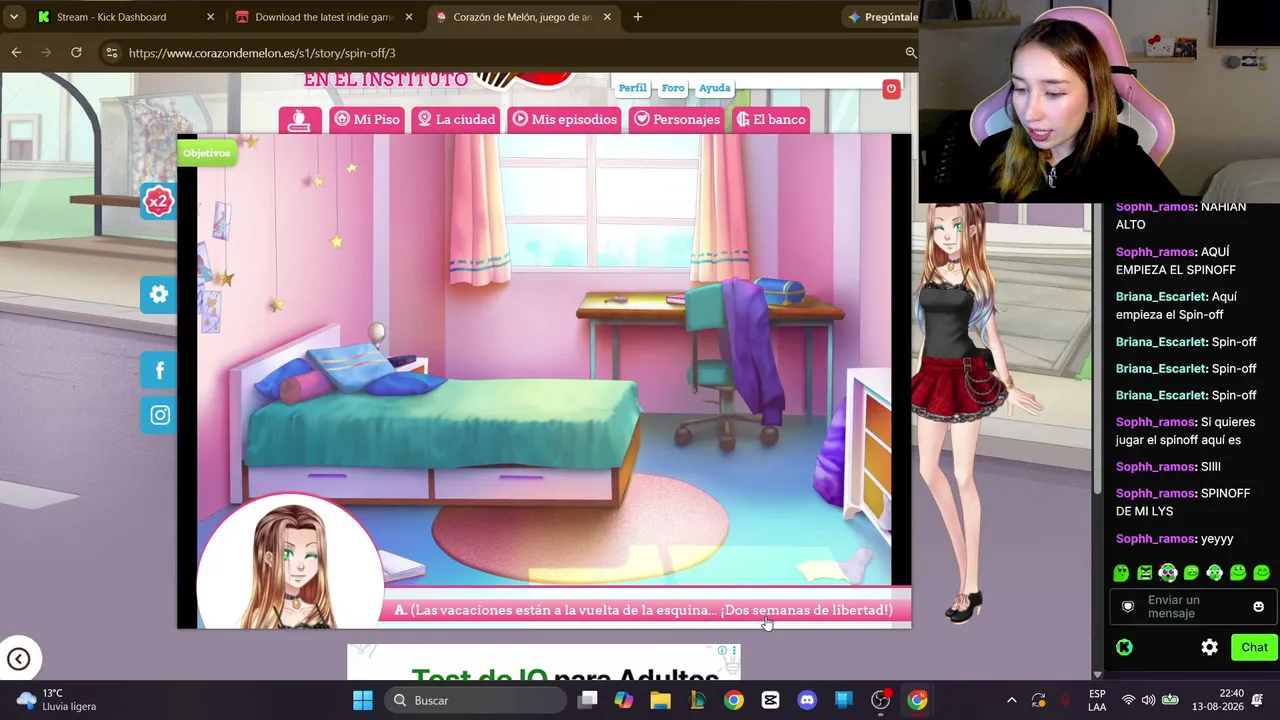This screenshot has height=720, width=1280.
Task: Click the red power logout icon
Action: click(x=891, y=89)
